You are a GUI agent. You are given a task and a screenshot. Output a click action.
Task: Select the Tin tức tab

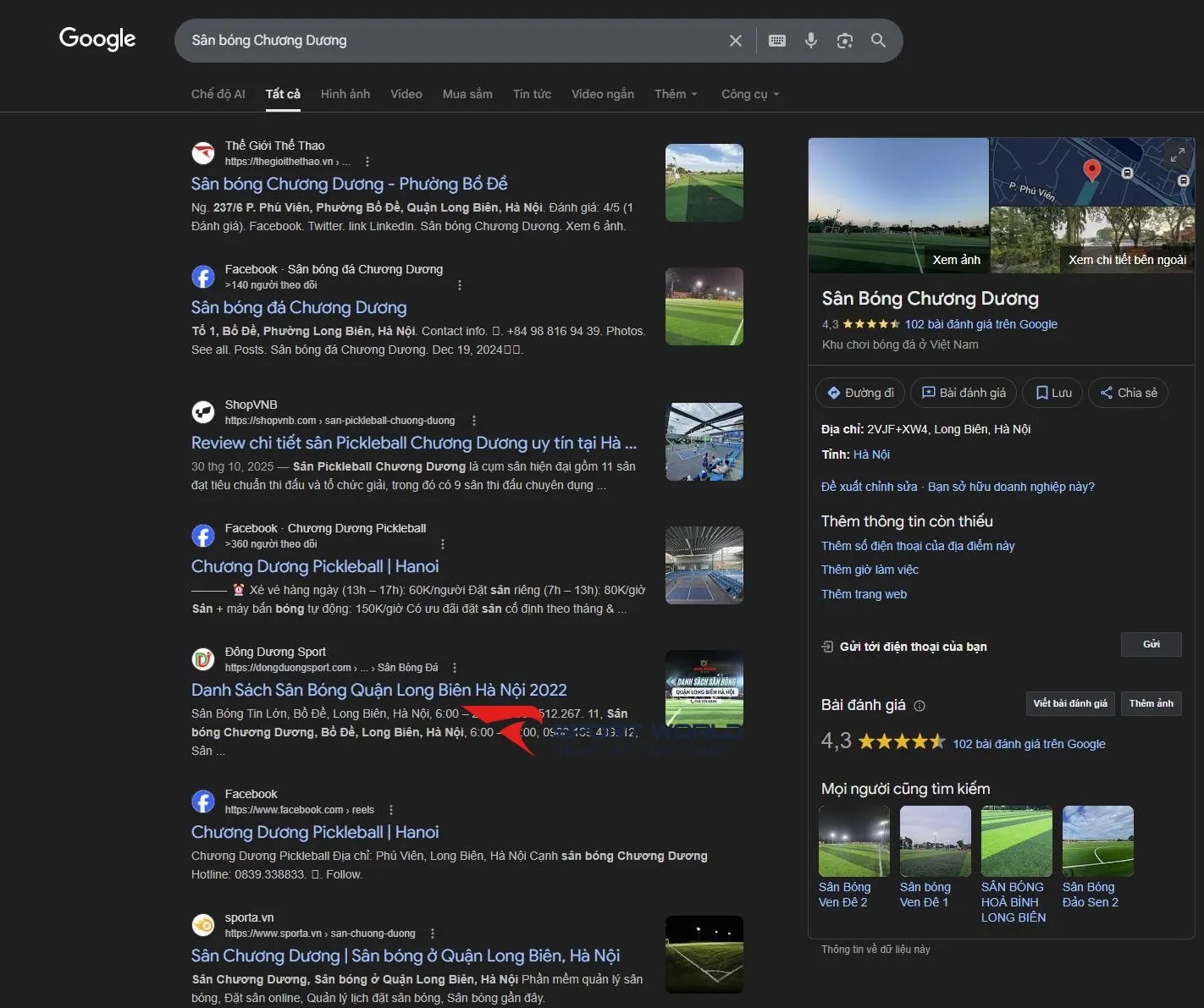[x=532, y=94]
